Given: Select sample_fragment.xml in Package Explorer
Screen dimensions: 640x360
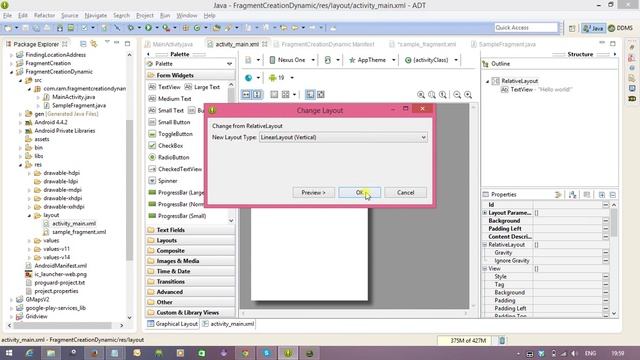Looking at the screenshot, I should (x=79, y=232).
